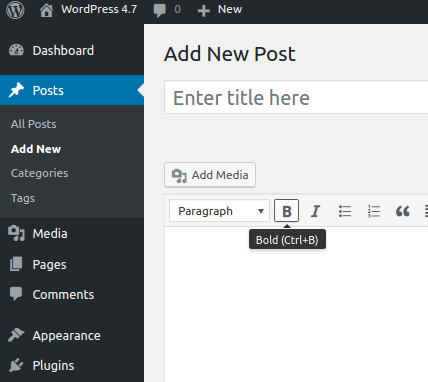Focus the Enter title here field
This screenshot has width=428, height=382.
pyautogui.click(x=296, y=97)
